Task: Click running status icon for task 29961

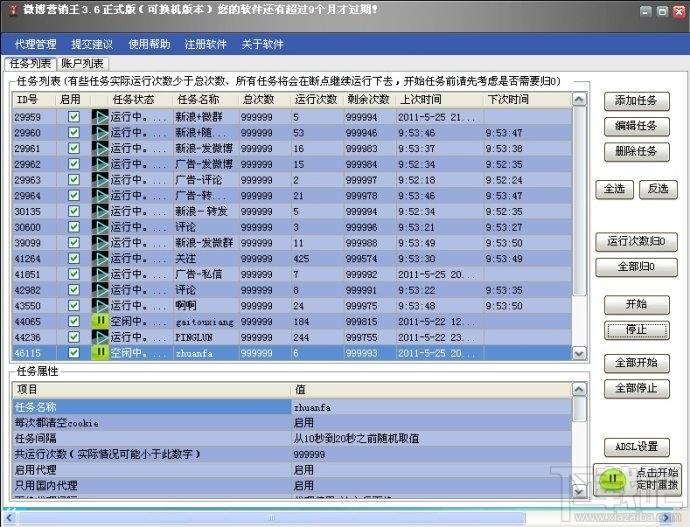Action: [x=100, y=148]
